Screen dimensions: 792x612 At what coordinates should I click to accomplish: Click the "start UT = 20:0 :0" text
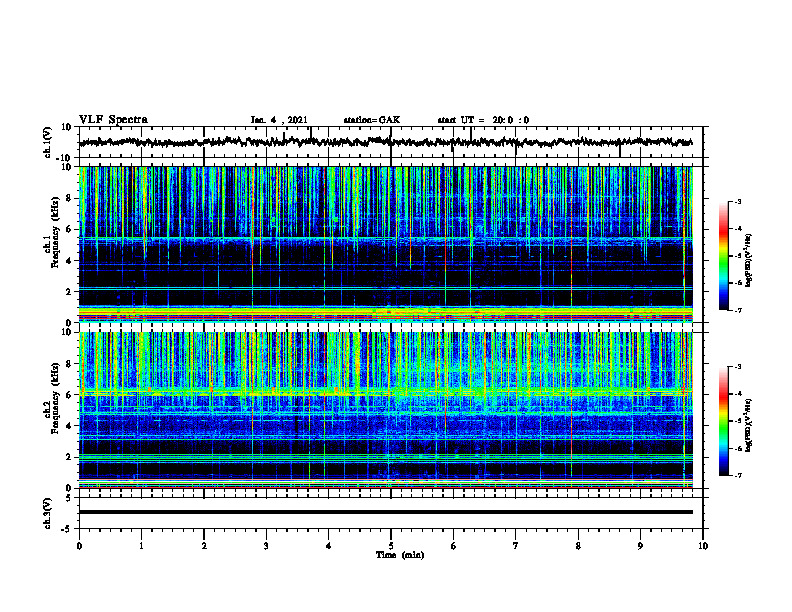tap(483, 120)
